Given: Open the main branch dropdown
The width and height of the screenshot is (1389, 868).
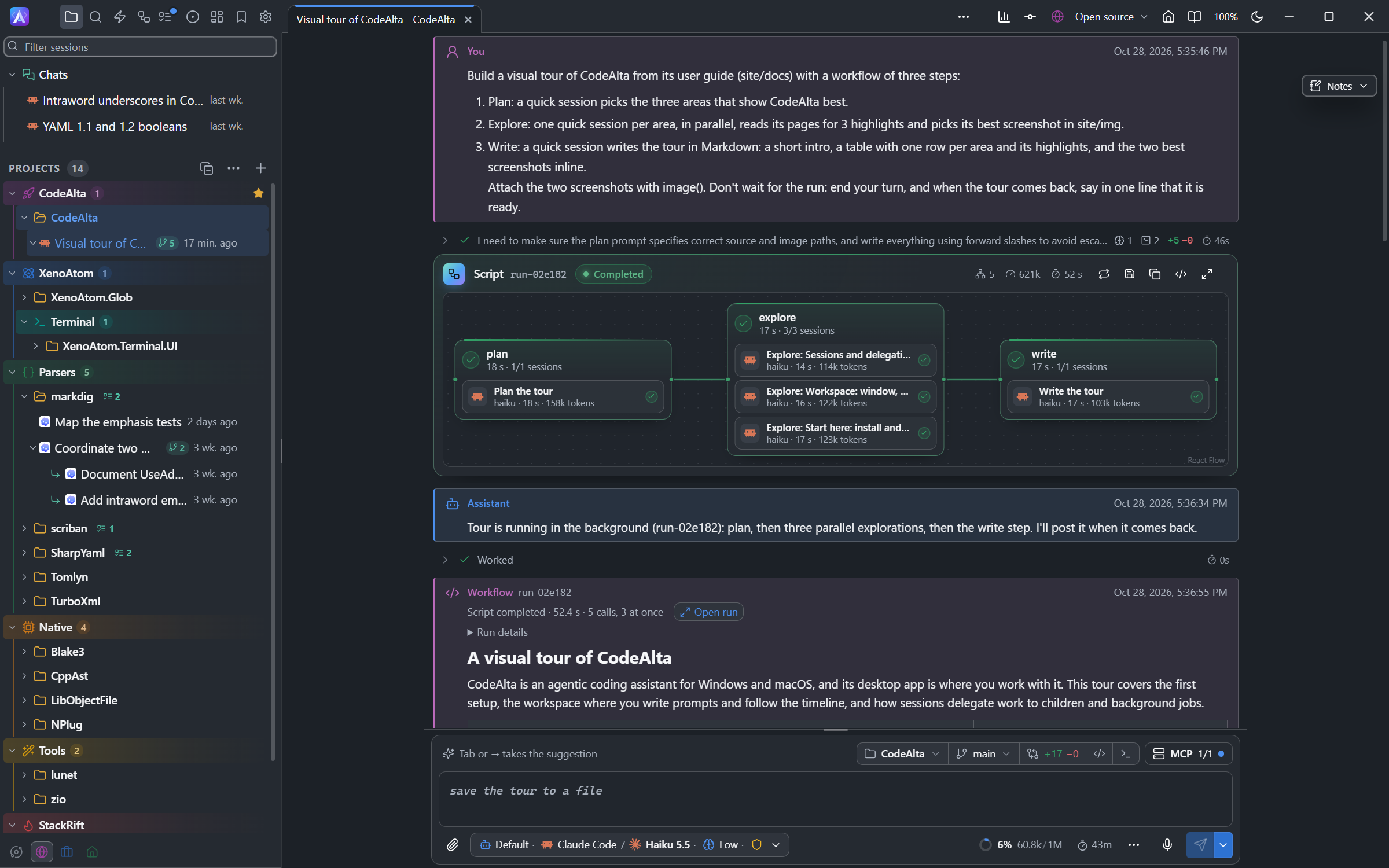Looking at the screenshot, I should [x=983, y=753].
